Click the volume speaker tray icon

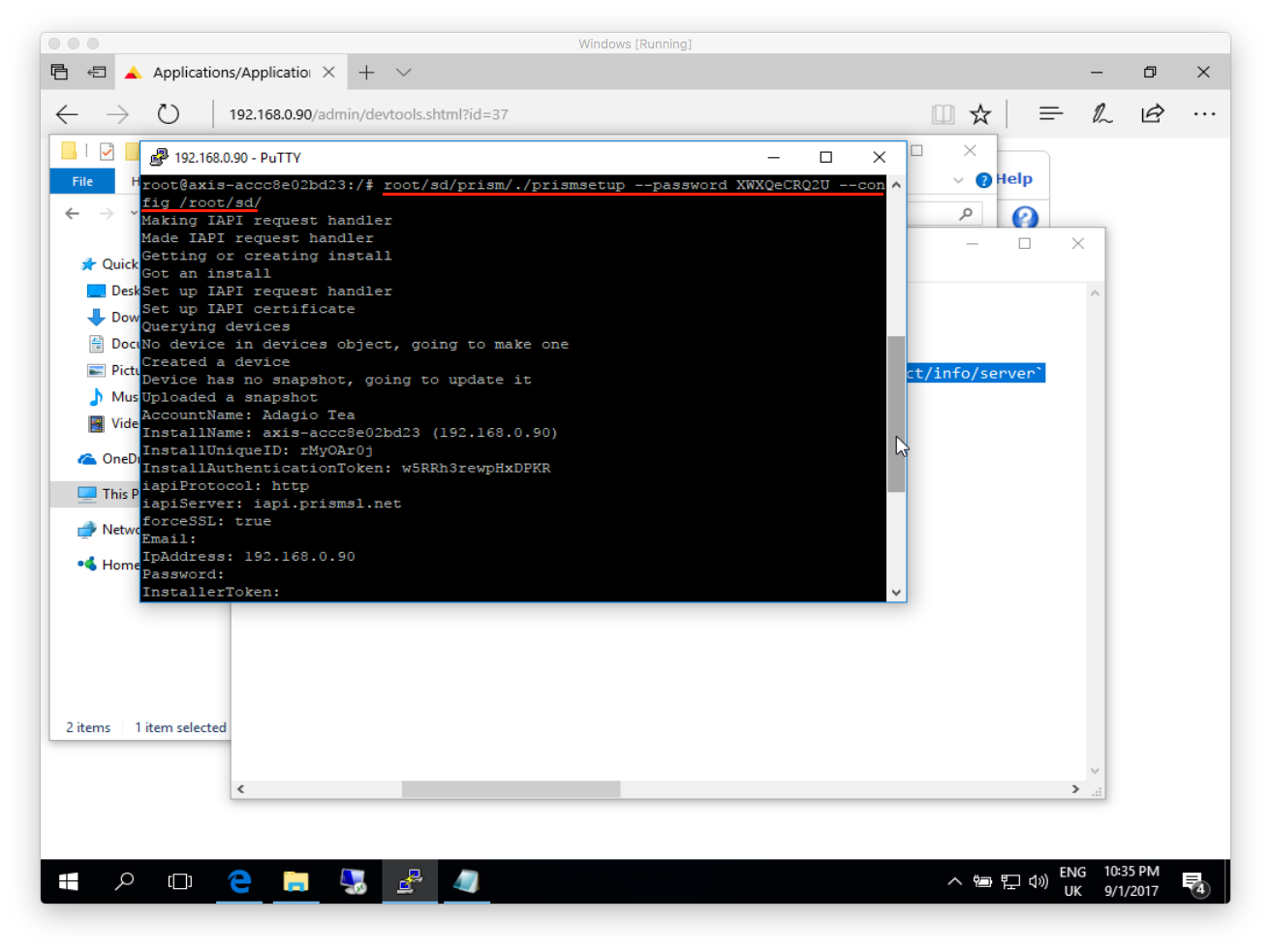[1038, 881]
